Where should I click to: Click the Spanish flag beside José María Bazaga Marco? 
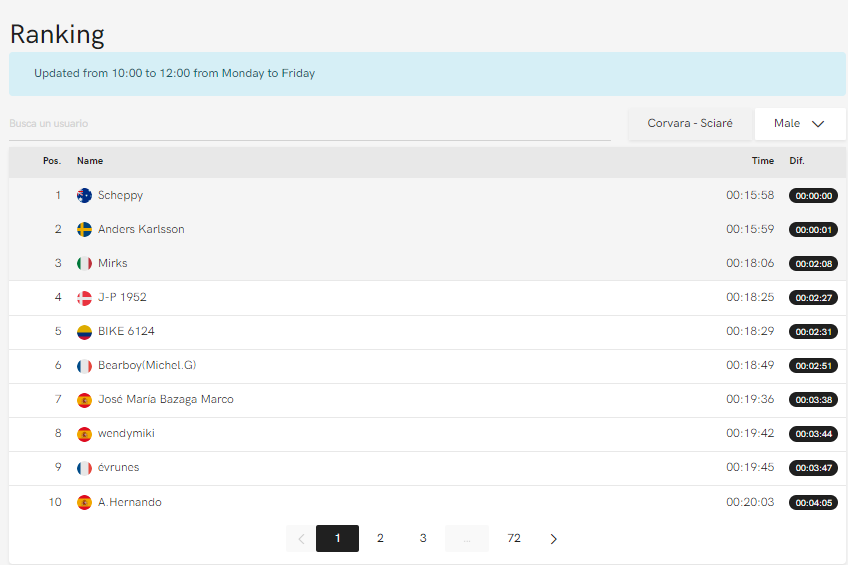click(x=84, y=400)
